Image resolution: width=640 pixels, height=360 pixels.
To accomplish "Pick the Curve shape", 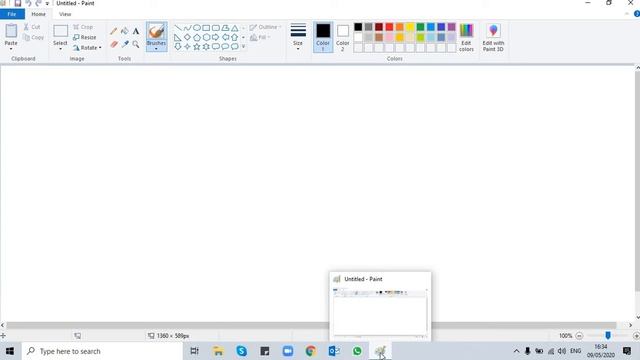I will pyautogui.click(x=187, y=28).
